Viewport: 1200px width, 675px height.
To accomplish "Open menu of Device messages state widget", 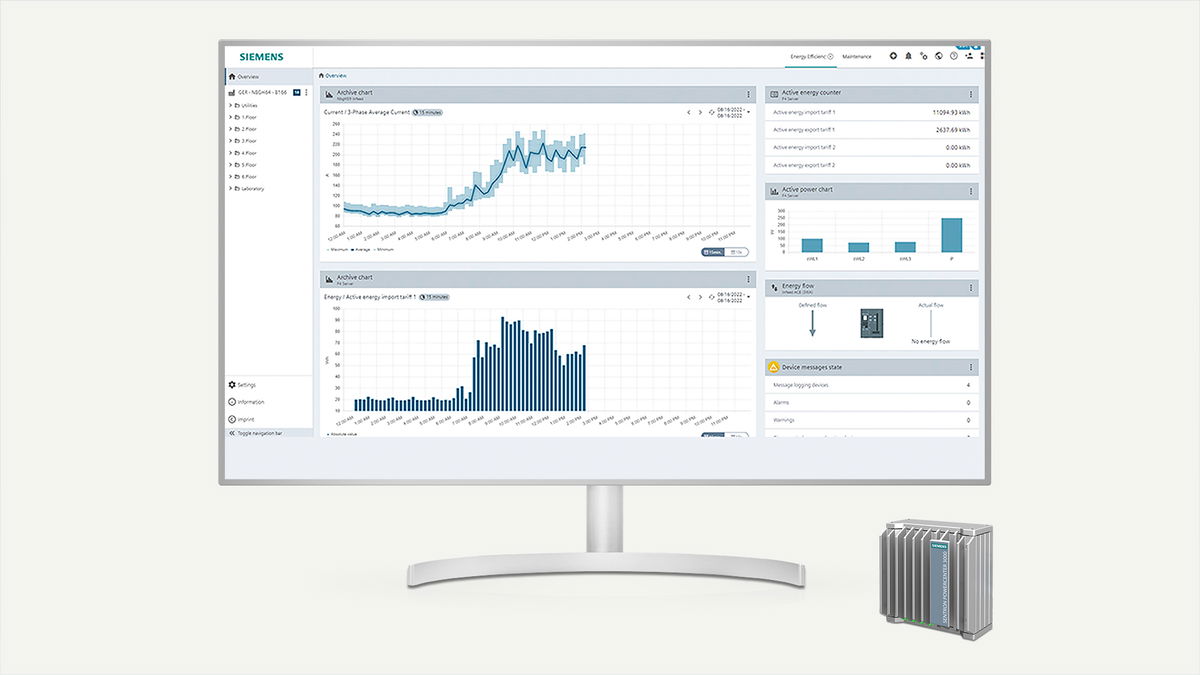I will [970, 368].
